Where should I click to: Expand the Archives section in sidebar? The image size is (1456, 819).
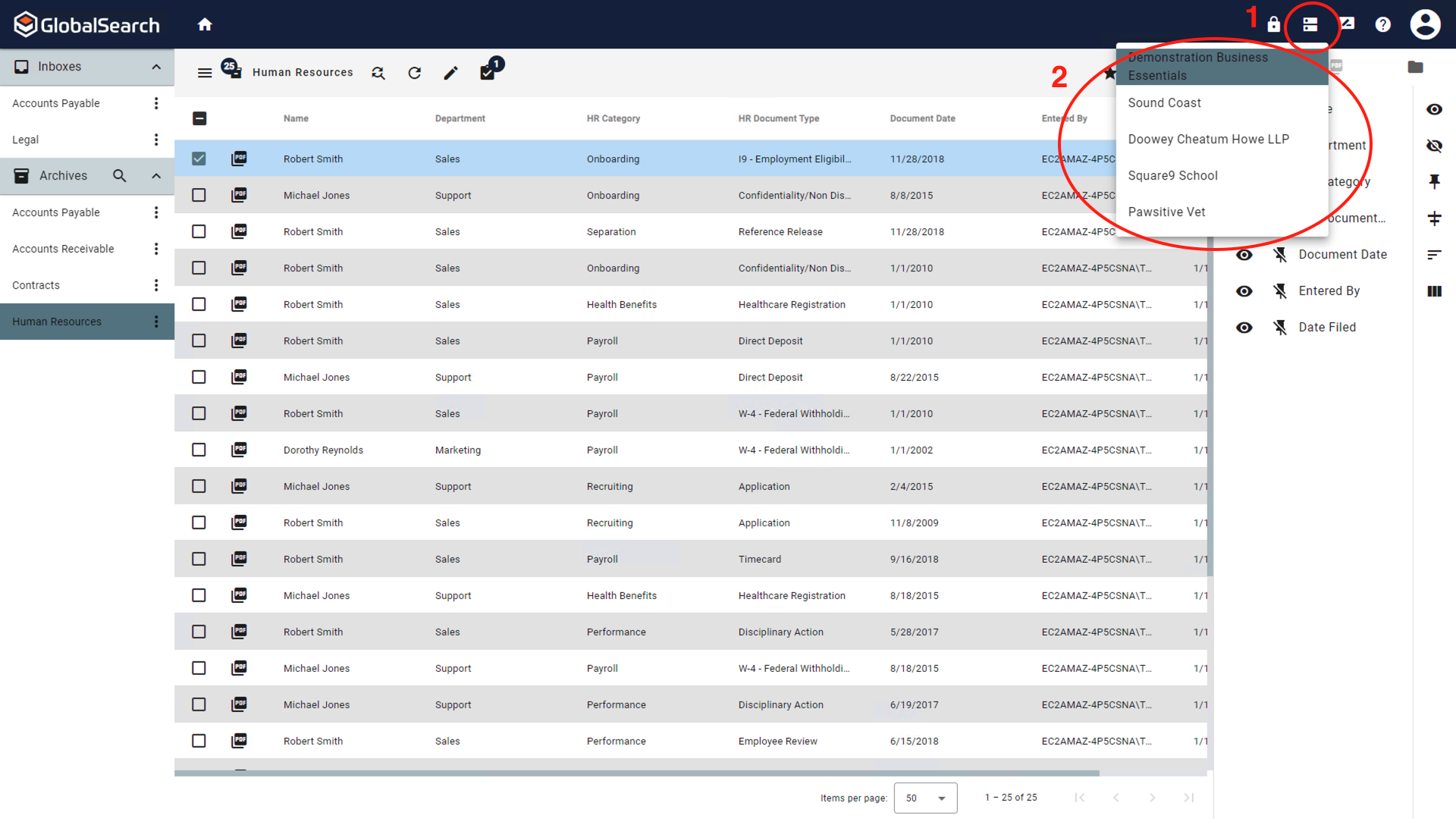[x=156, y=175]
